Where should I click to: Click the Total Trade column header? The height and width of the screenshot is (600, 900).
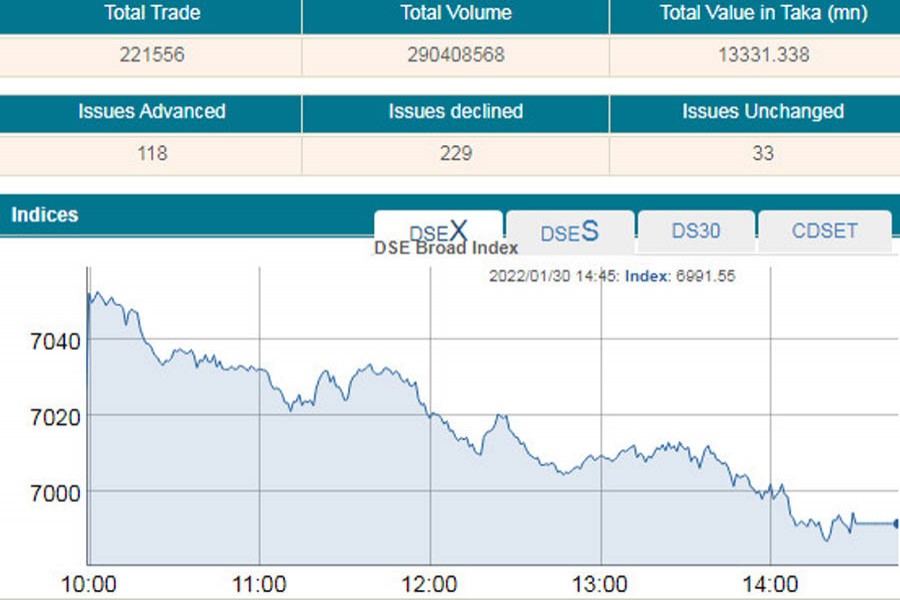point(150,13)
